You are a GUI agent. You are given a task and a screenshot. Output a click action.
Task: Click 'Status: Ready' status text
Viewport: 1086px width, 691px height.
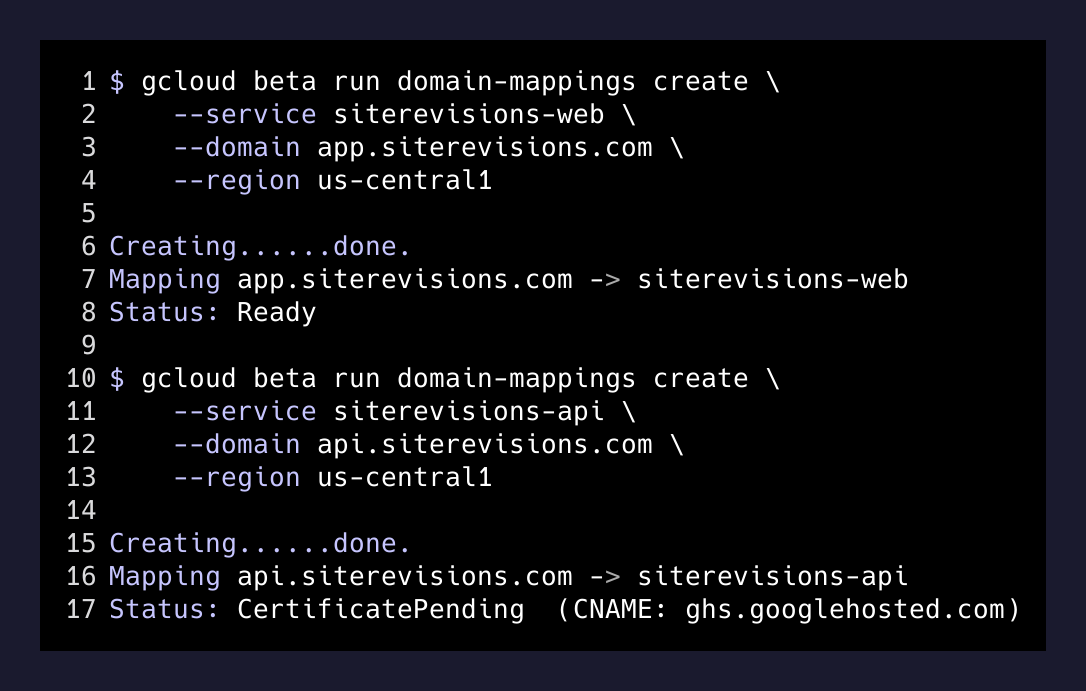(213, 312)
